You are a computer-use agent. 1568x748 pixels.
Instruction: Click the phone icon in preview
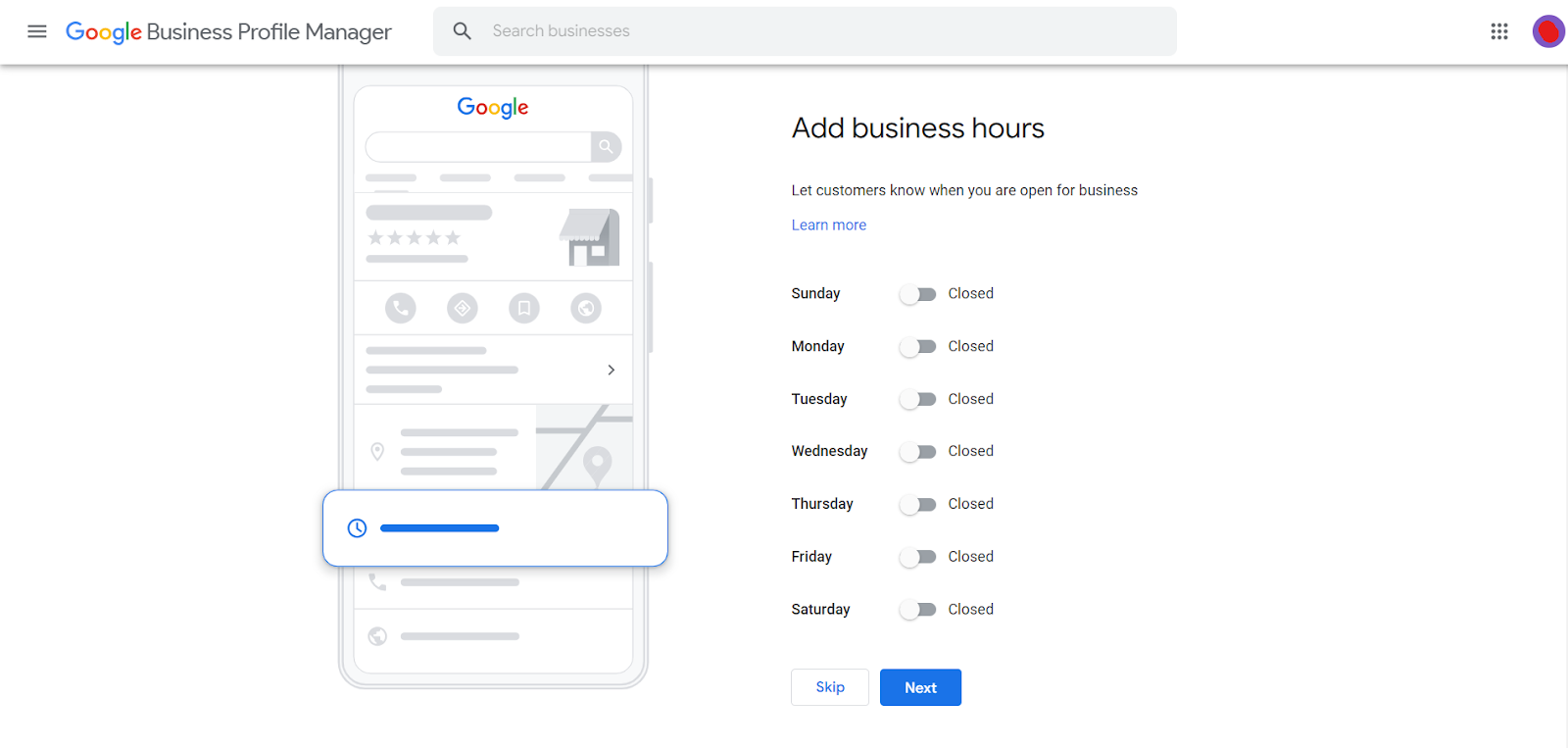tap(400, 308)
